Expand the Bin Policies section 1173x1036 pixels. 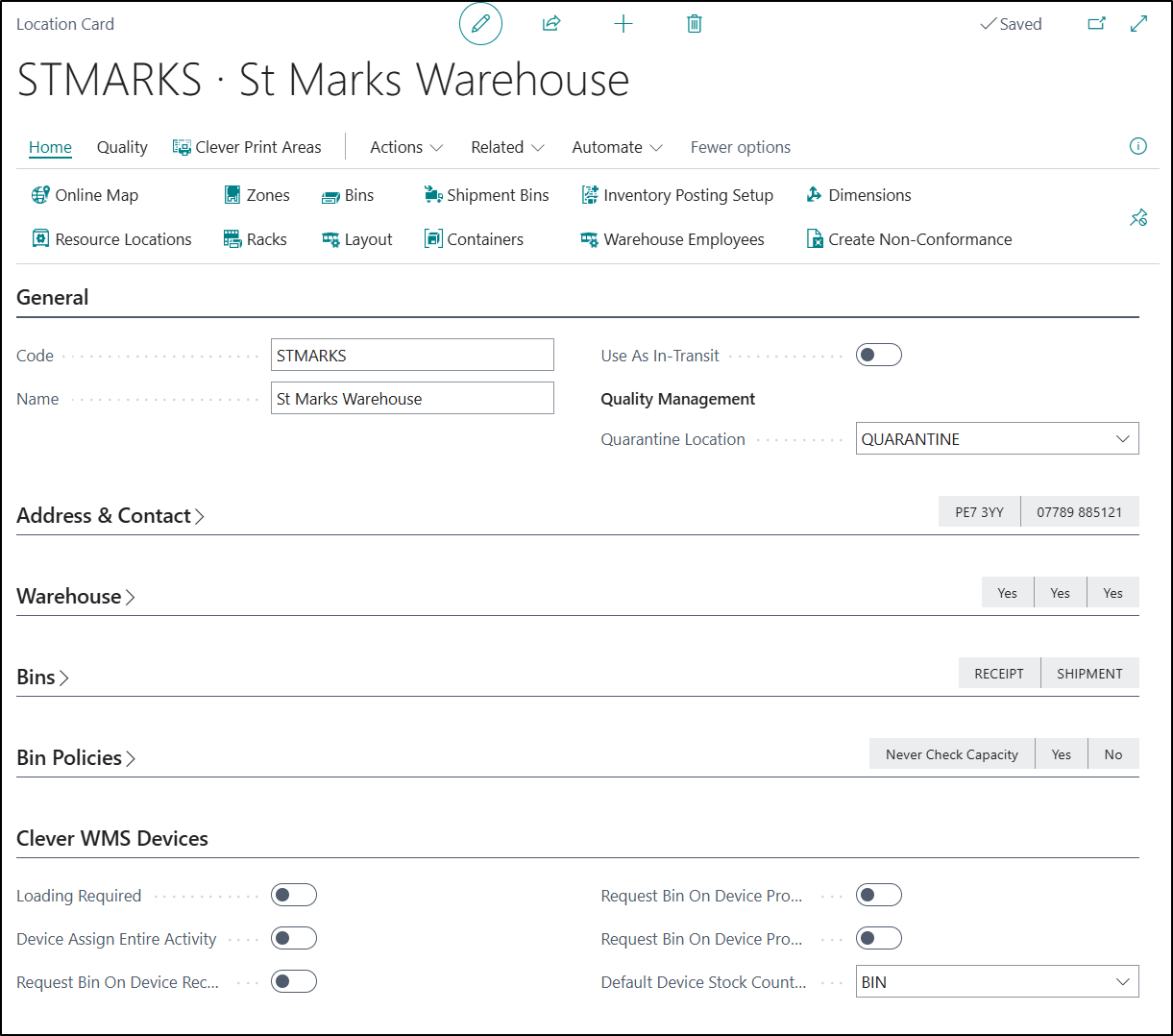76,758
